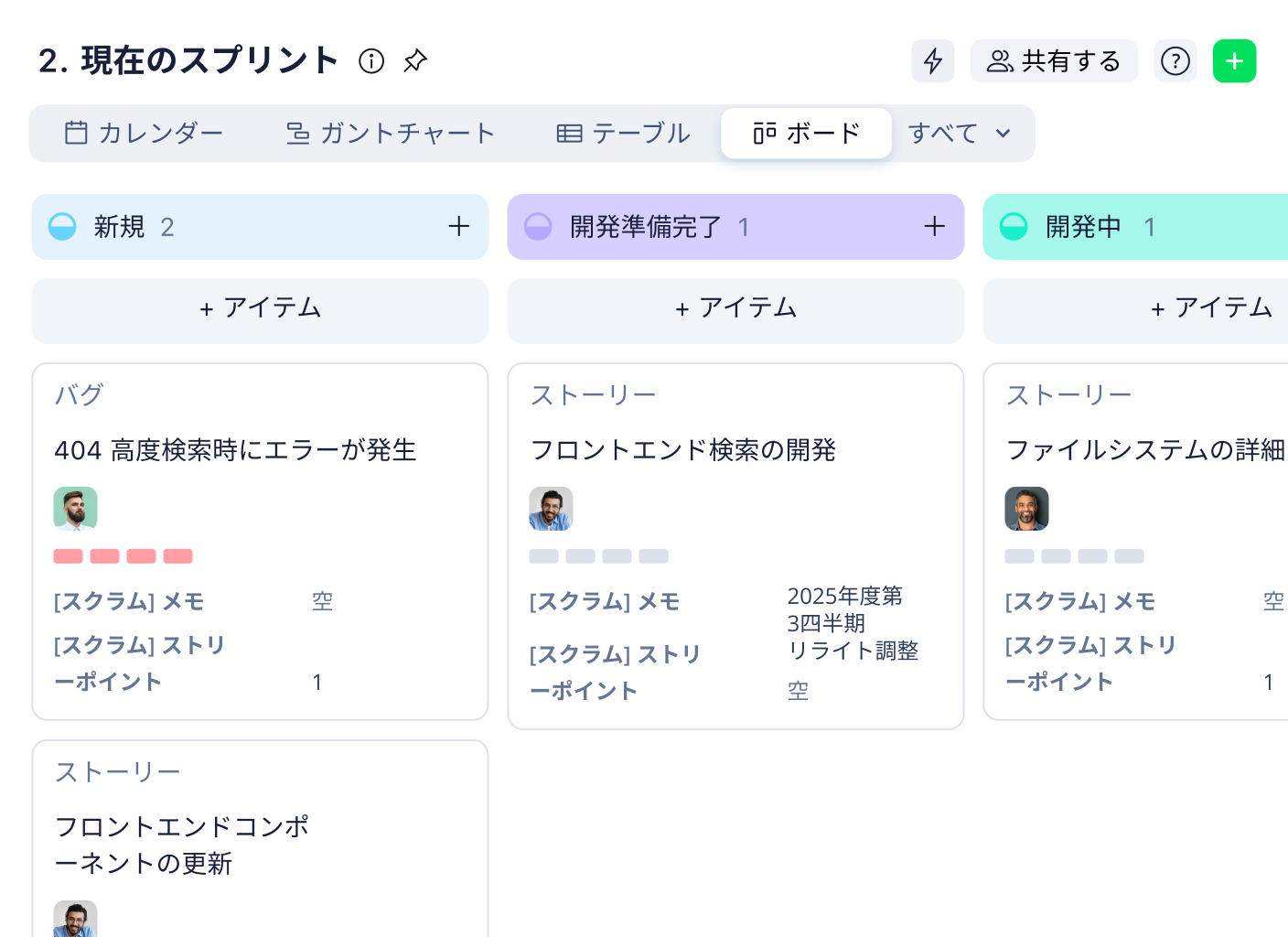This screenshot has width=1288, height=937.
Task: Click the memo text 2025年度第3四半期リライト調整
Action: 853,624
